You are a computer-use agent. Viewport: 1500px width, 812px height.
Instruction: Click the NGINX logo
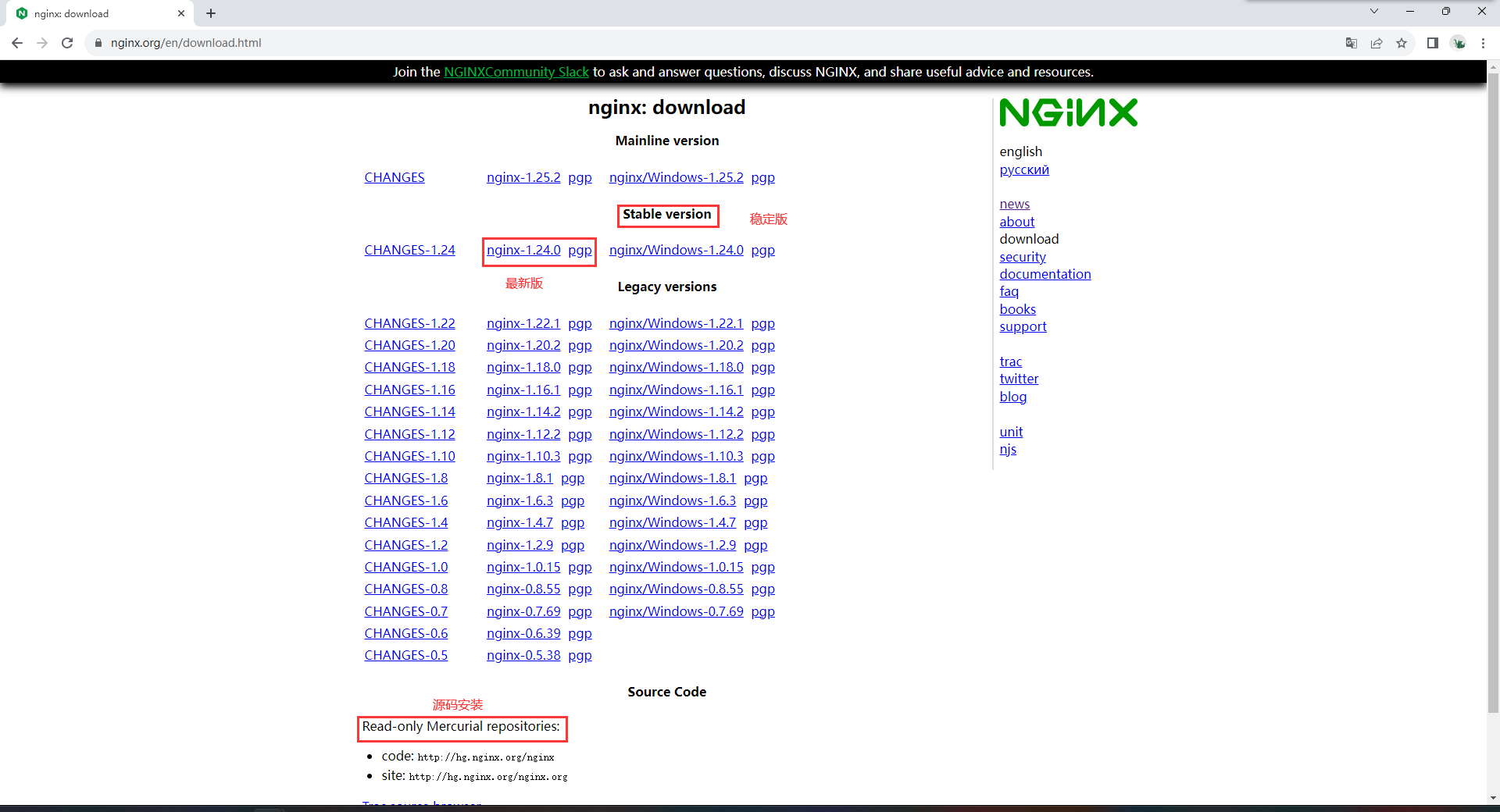click(x=1068, y=112)
